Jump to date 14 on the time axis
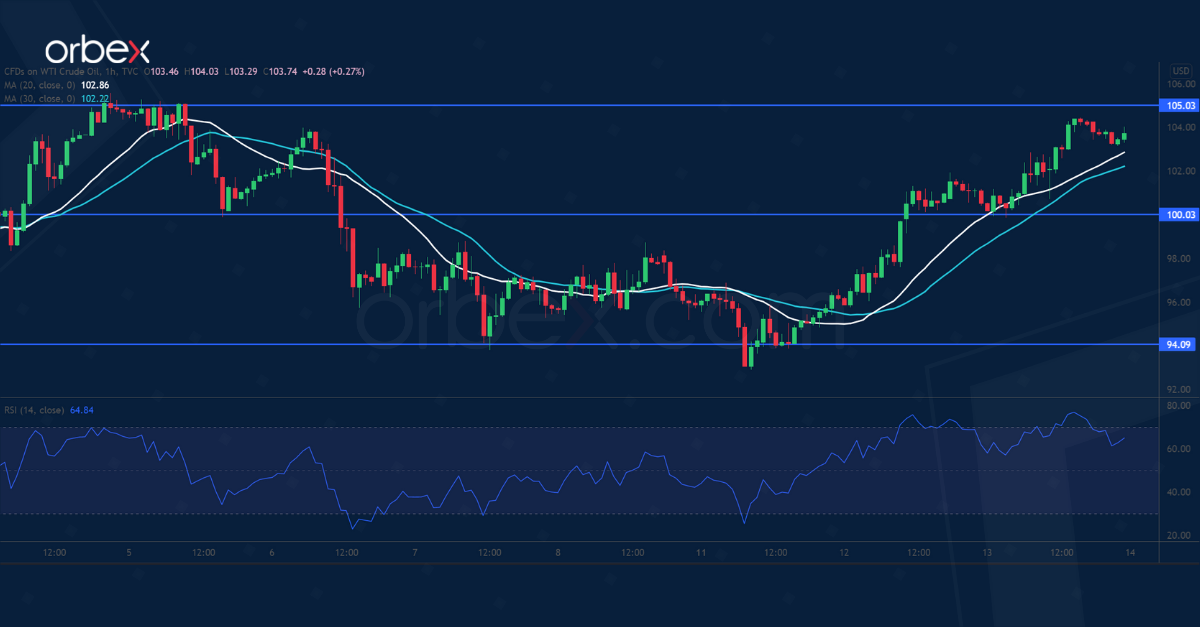1200x627 pixels. coord(1129,553)
